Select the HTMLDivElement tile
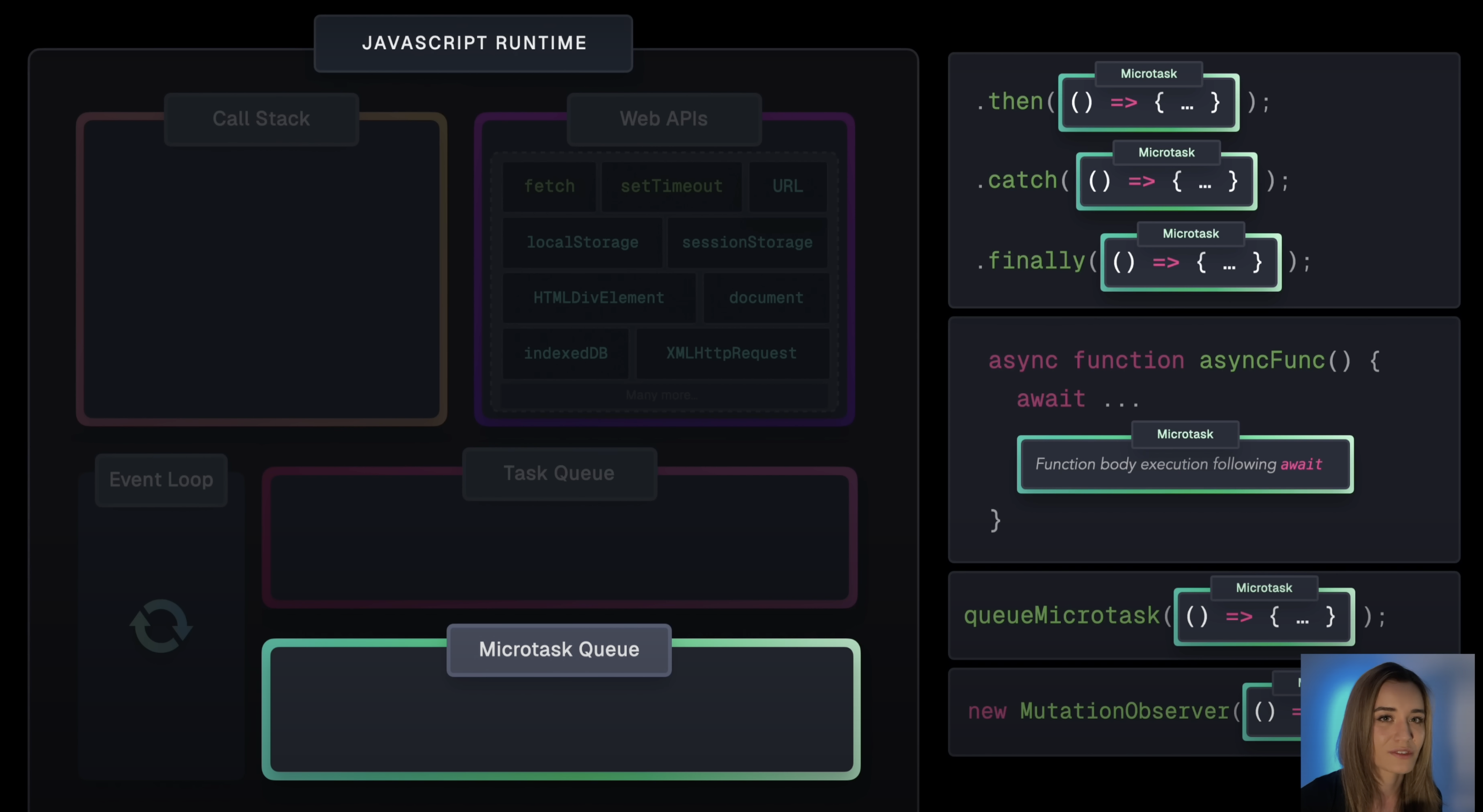 pyautogui.click(x=598, y=298)
